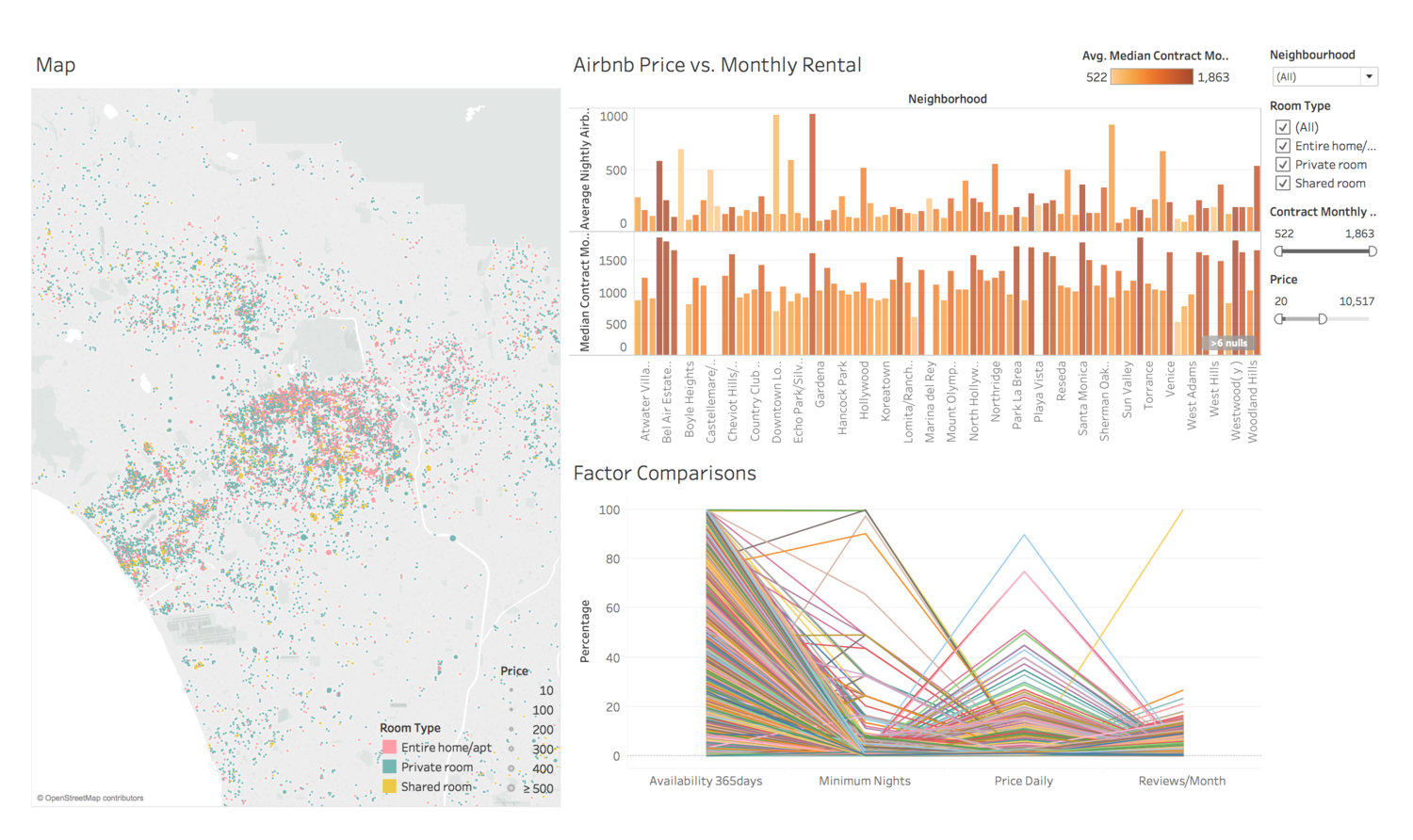Viewport: 1413px width, 840px height.
Task: Click the left handle of the Price slider
Action: (1280, 318)
